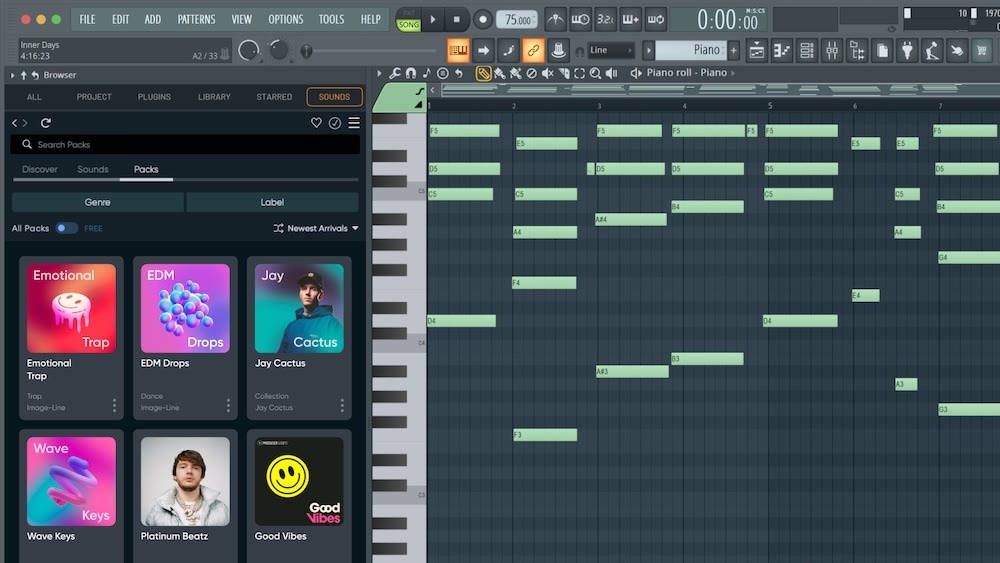Click the Label filter button
This screenshot has height=563, width=1000.
pyautogui.click(x=272, y=202)
